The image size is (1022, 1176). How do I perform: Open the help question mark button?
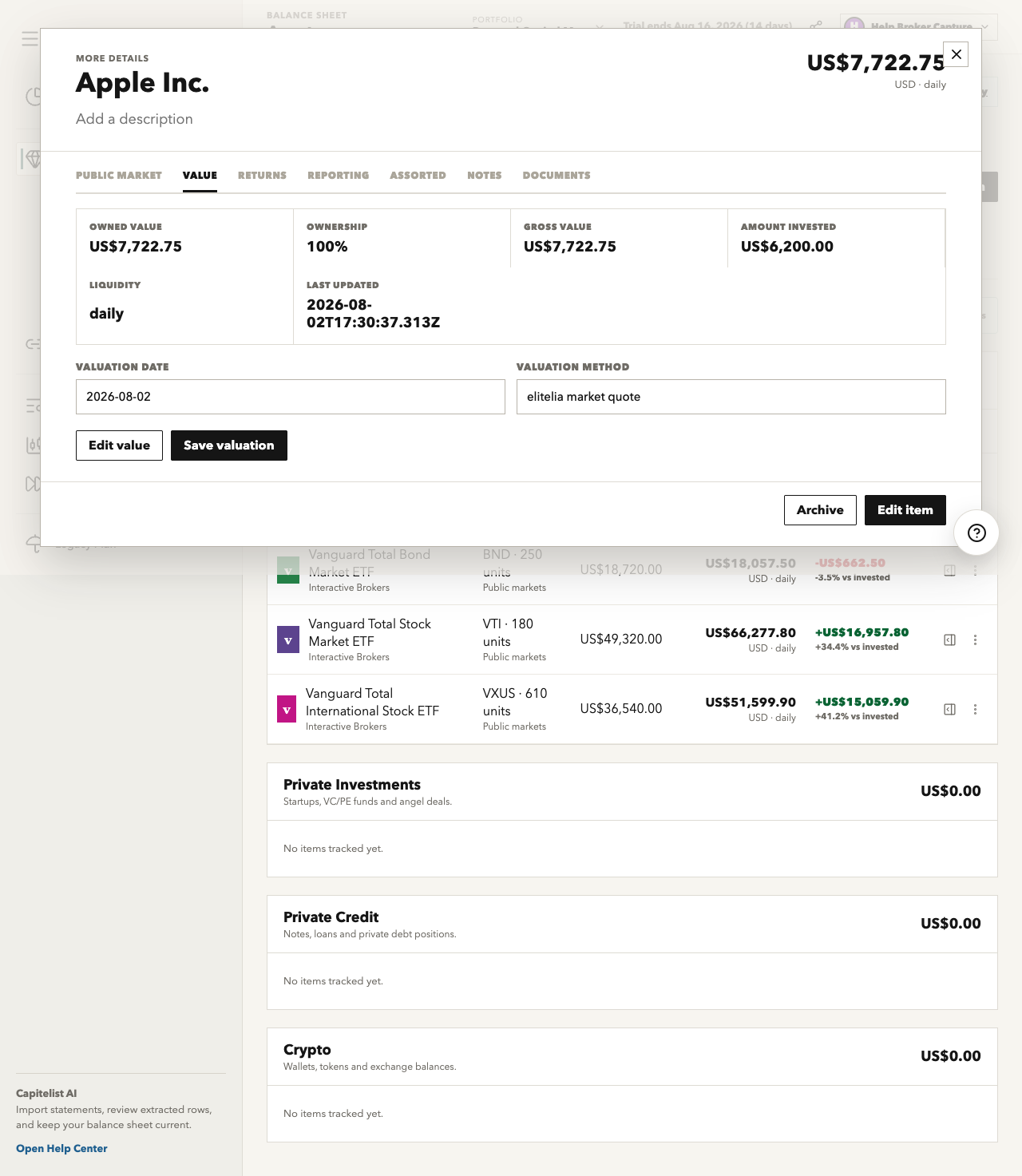pos(976,533)
